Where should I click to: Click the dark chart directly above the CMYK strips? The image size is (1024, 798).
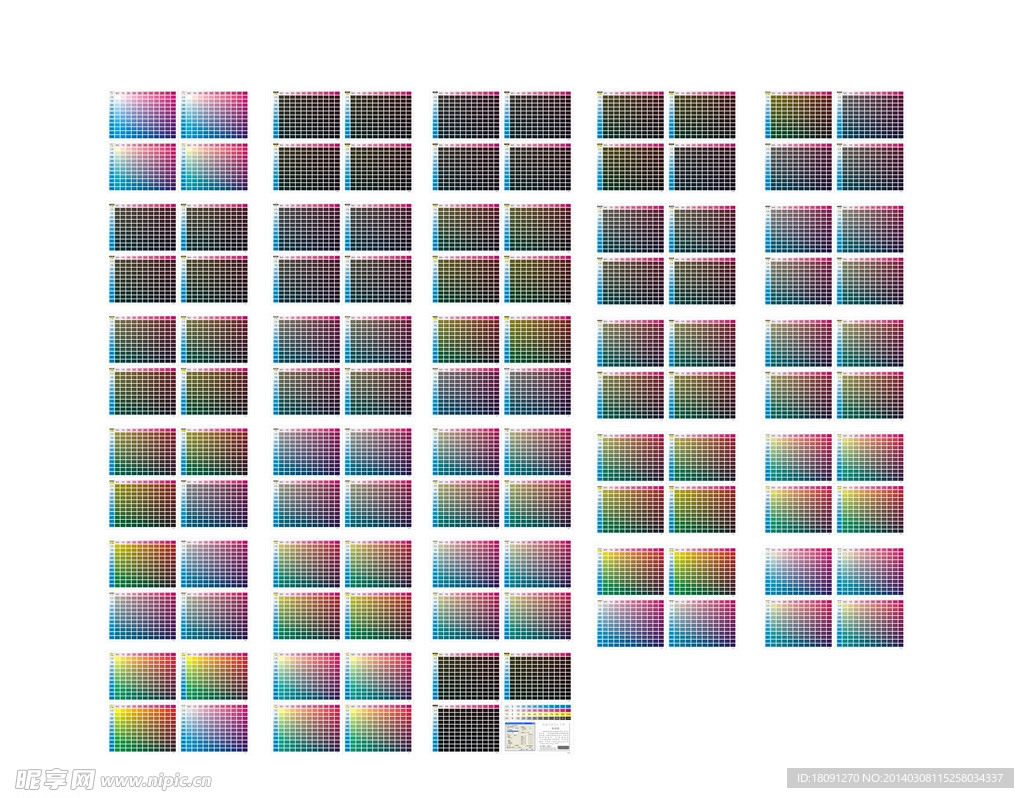(538, 676)
